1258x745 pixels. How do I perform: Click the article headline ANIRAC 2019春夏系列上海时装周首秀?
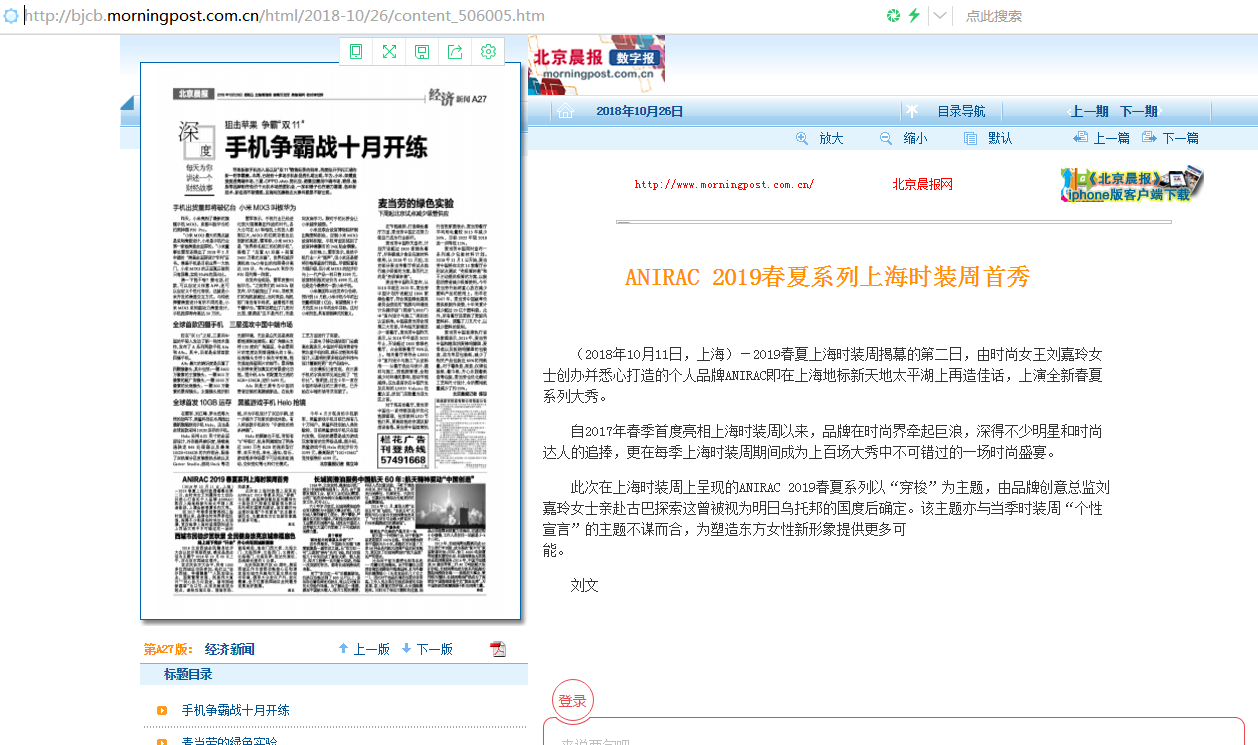[828, 277]
